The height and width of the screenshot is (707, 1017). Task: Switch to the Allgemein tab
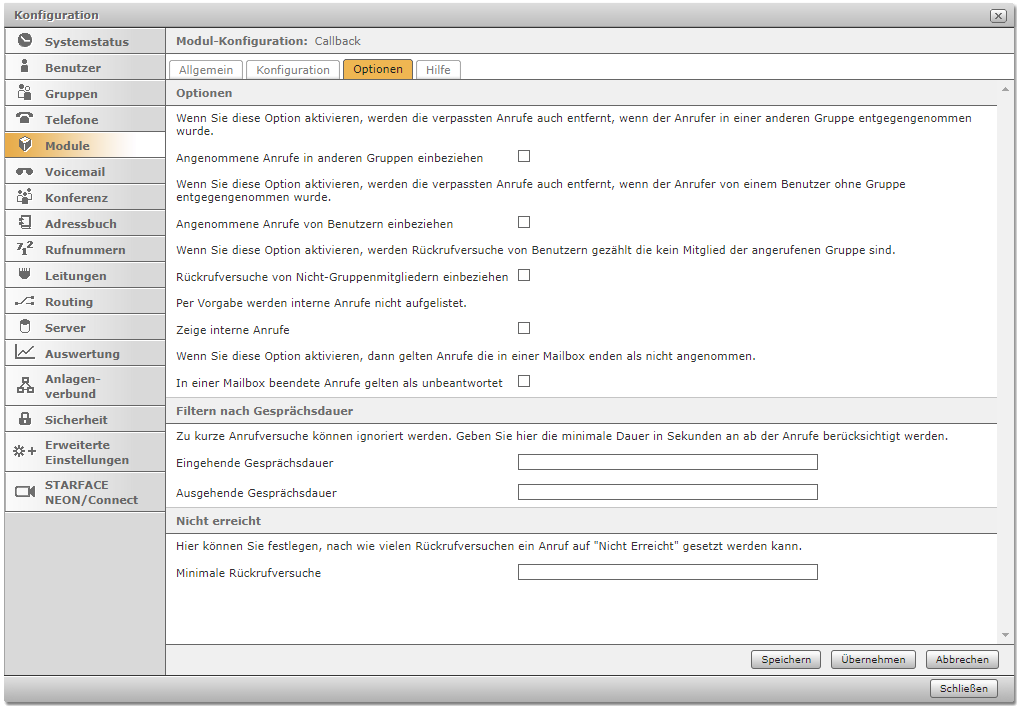click(206, 70)
